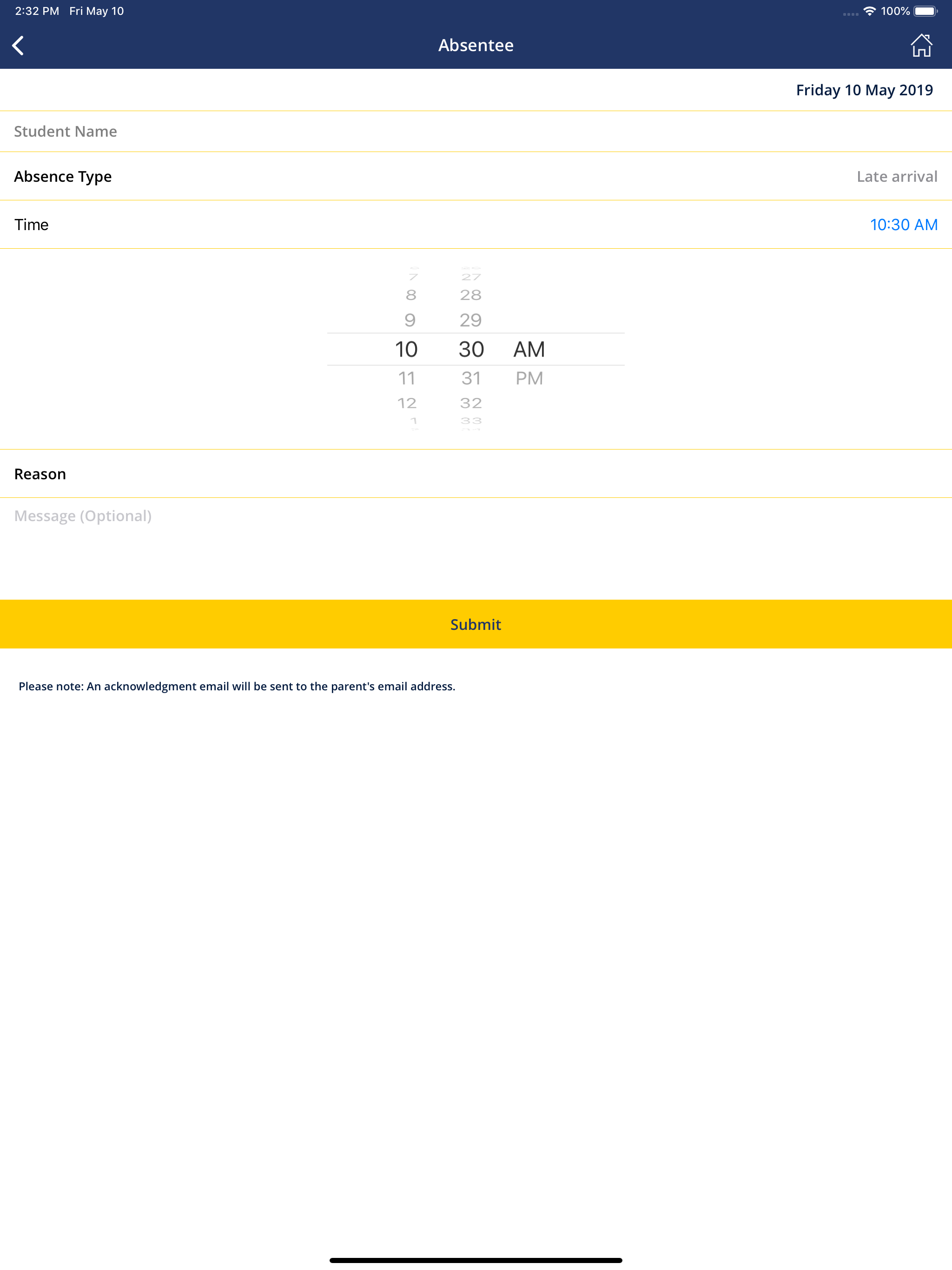Select minute 31 in time picker

[471, 378]
